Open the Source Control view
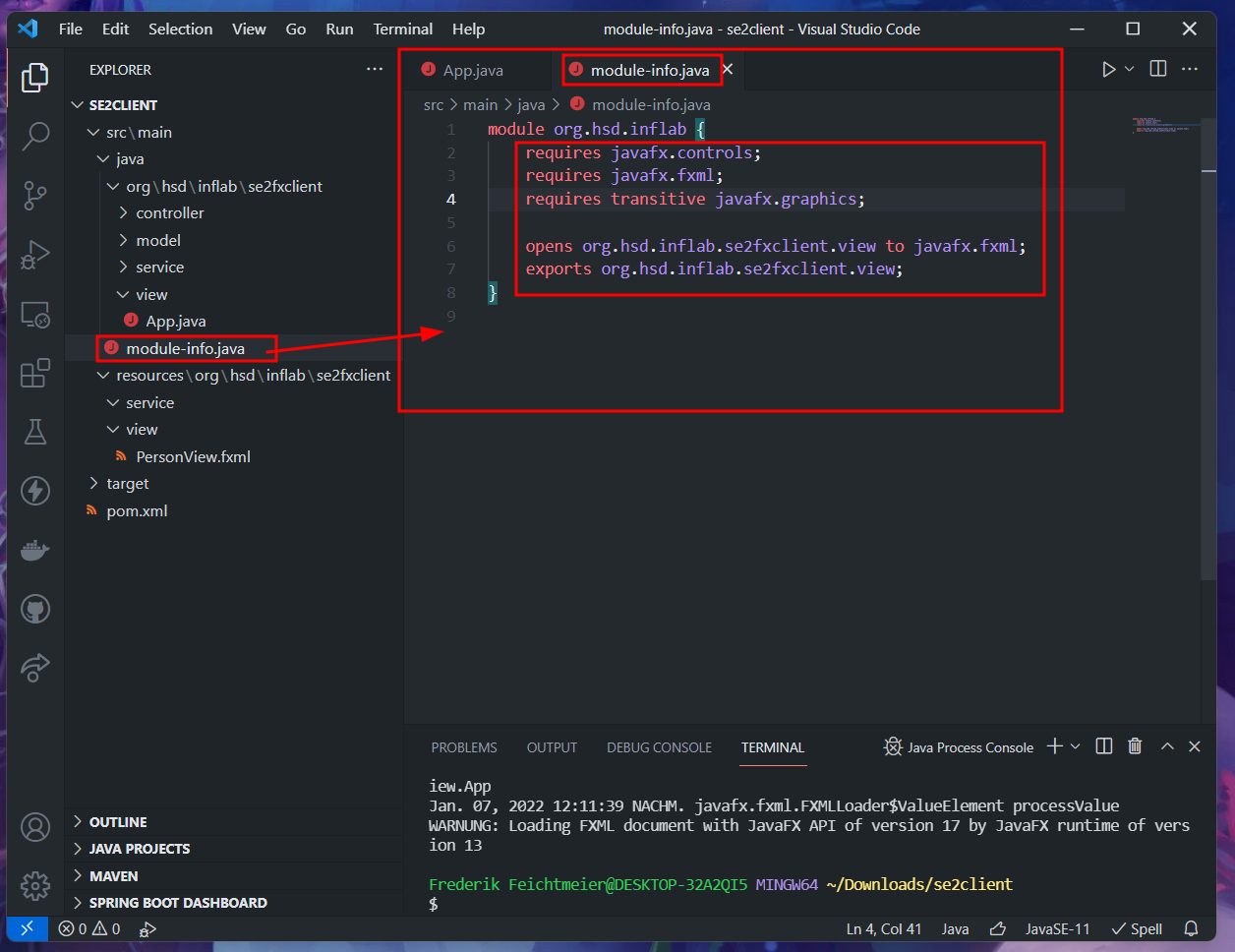This screenshot has width=1235, height=952. (x=35, y=195)
